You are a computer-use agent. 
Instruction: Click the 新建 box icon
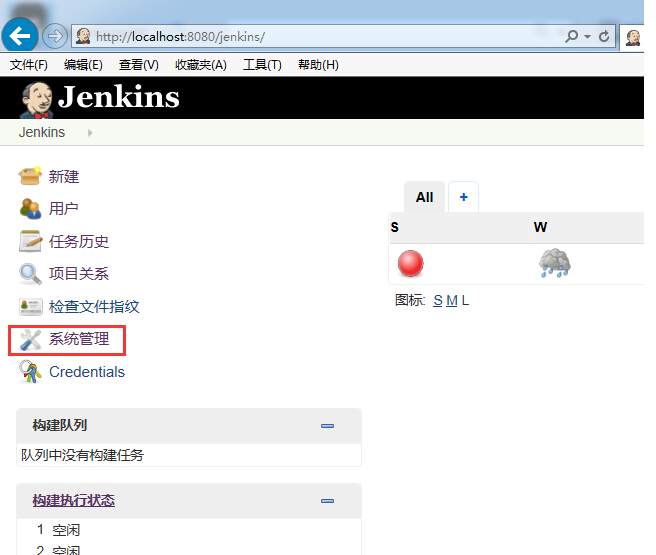pyautogui.click(x=30, y=176)
